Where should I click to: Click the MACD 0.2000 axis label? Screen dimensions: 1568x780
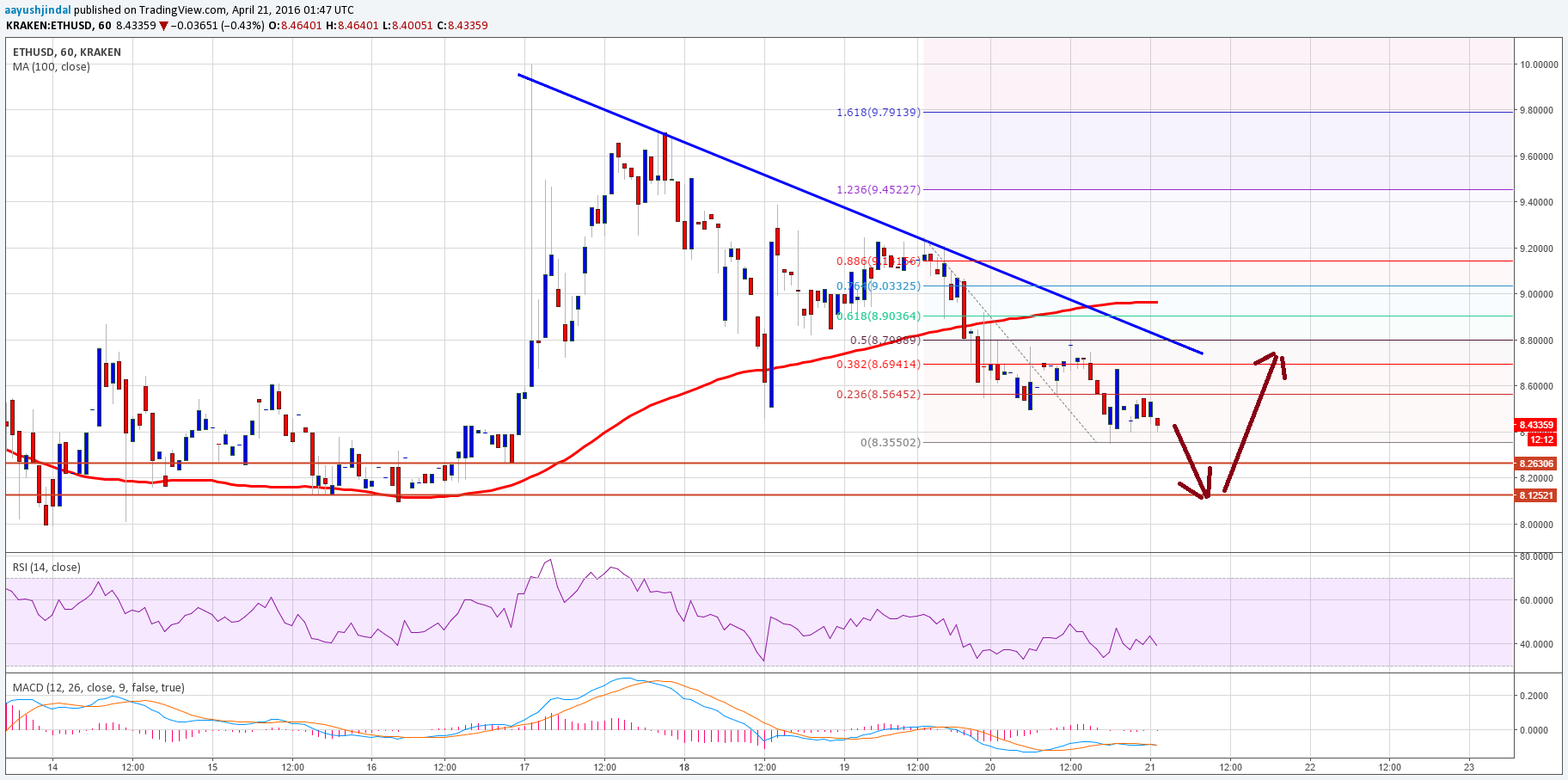pos(1534,696)
